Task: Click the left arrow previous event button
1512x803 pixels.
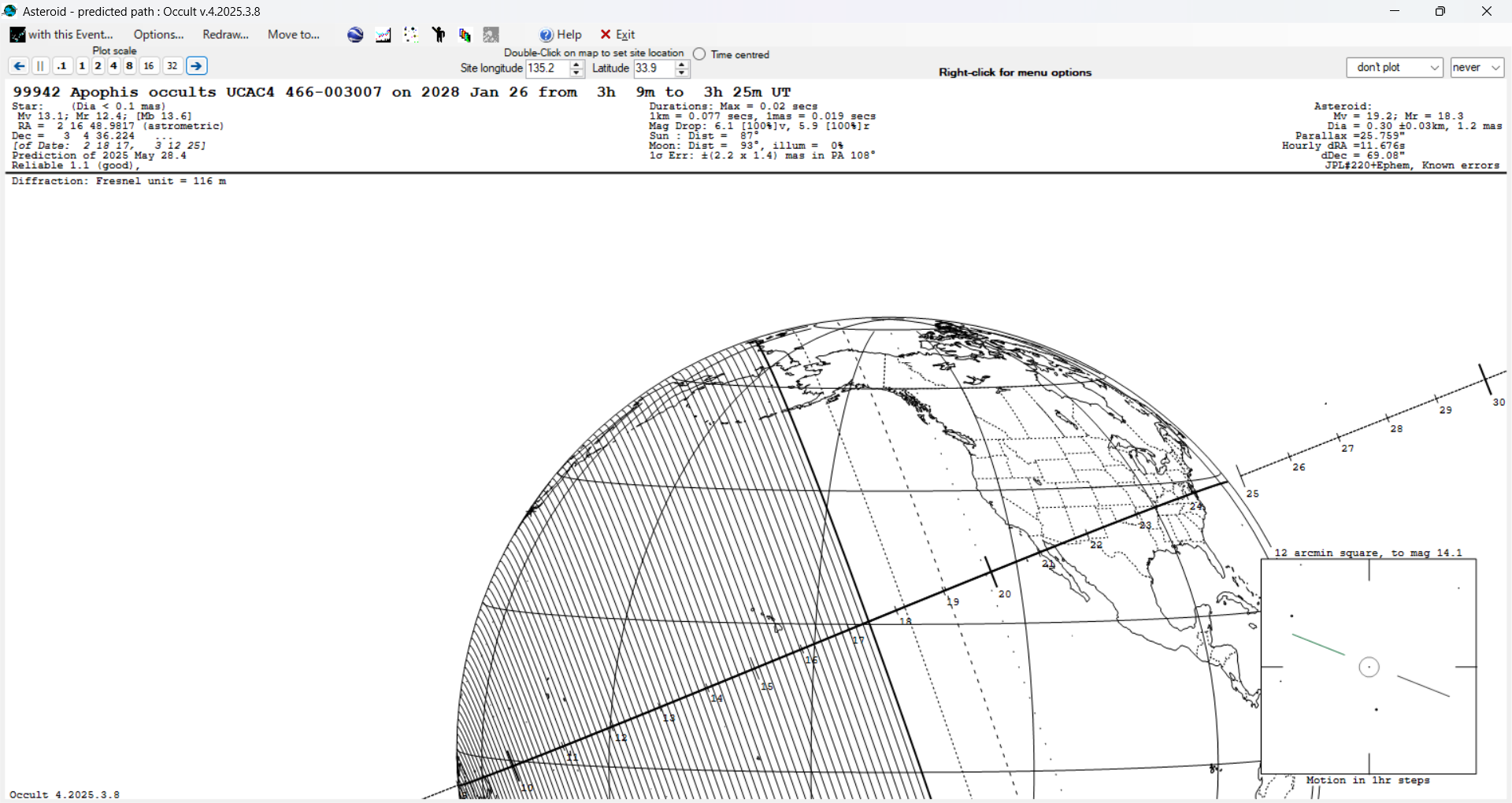Action: pos(19,66)
